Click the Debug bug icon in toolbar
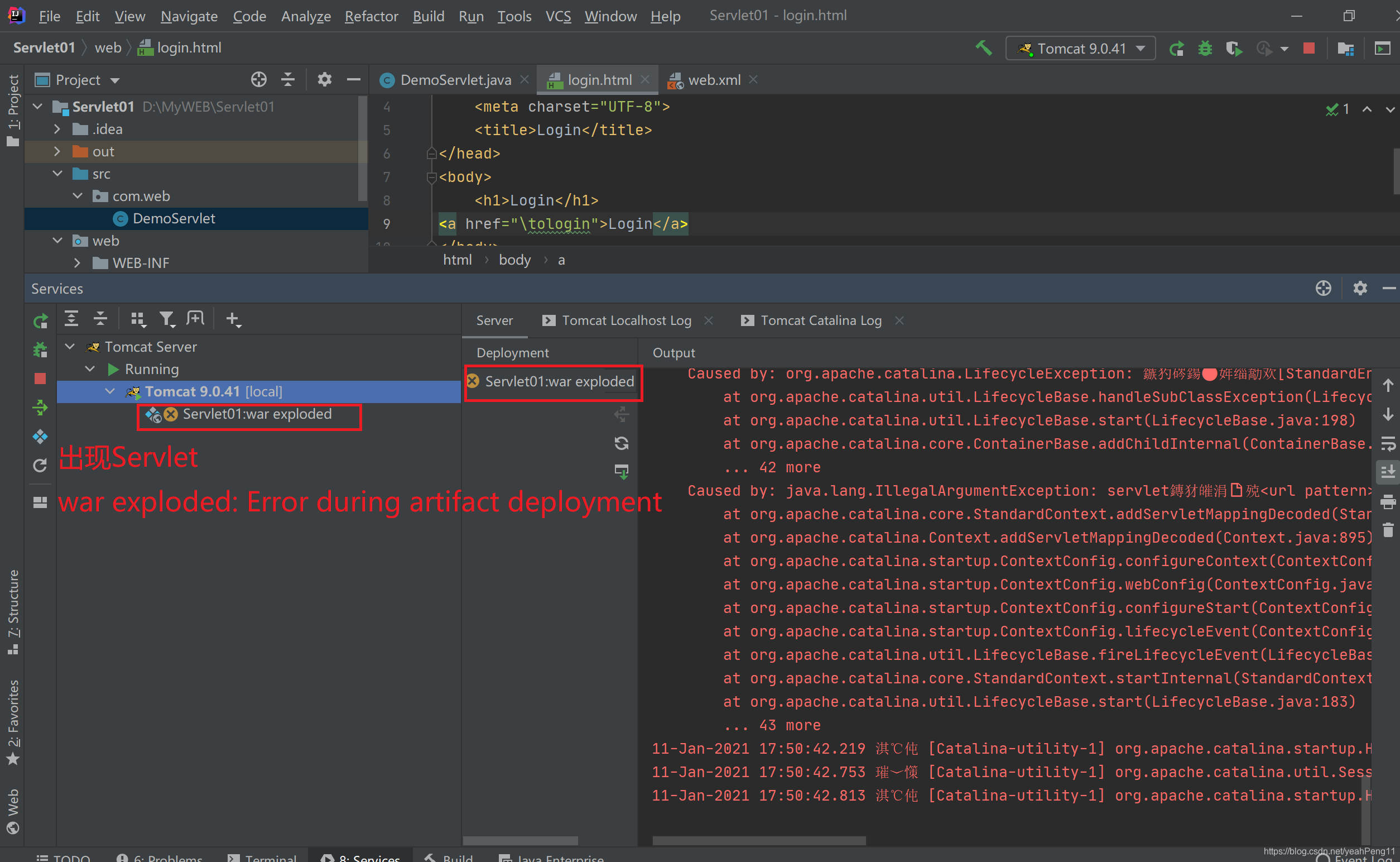This screenshot has height=862, width=1400. tap(1205, 49)
